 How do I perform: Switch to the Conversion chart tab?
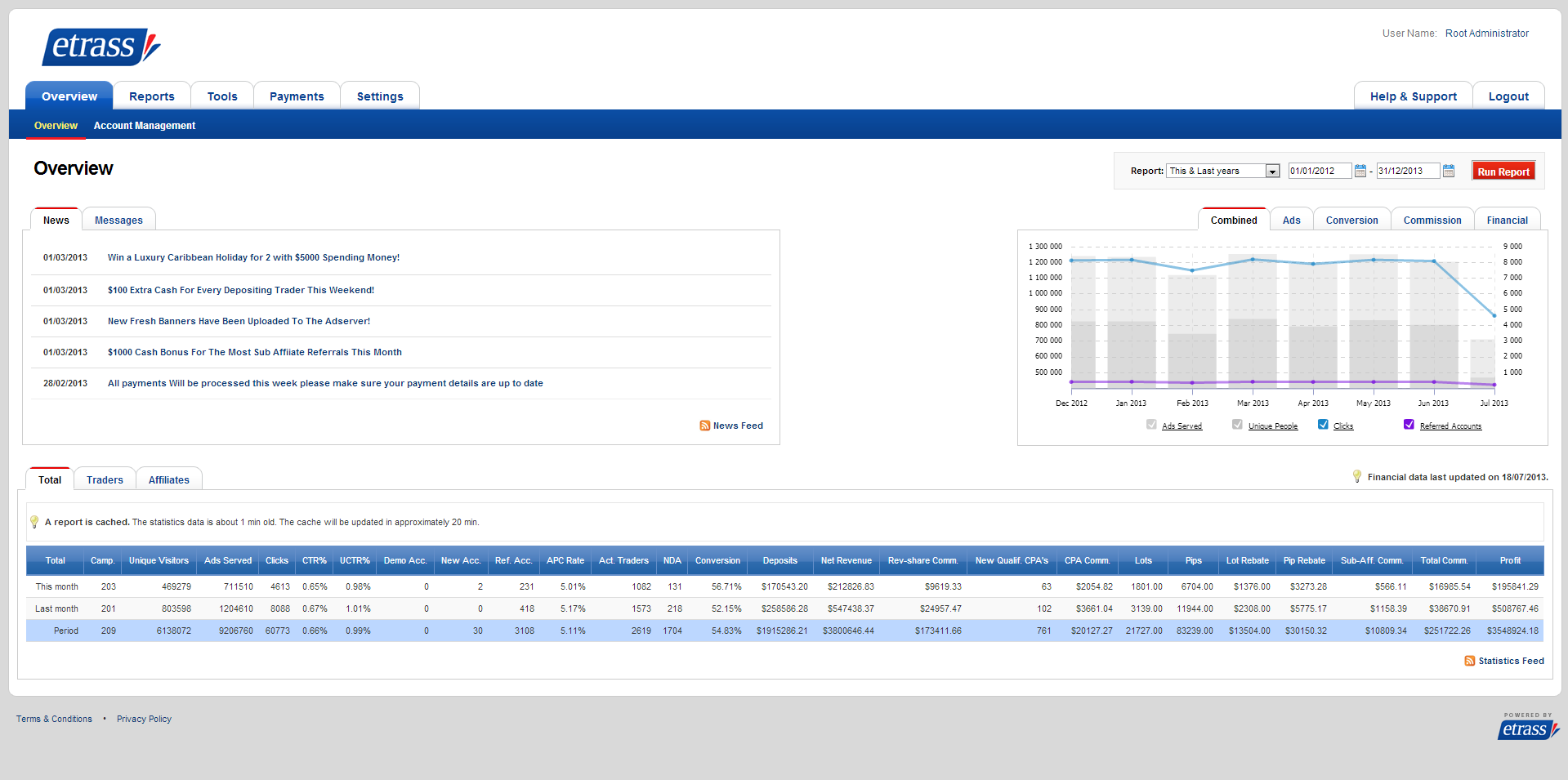click(x=1351, y=221)
